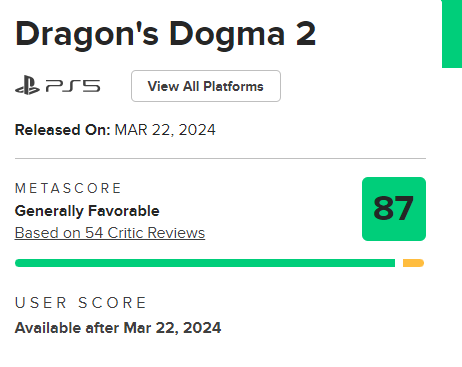
Task: Click the METASCORE section label
Action: tap(68, 188)
